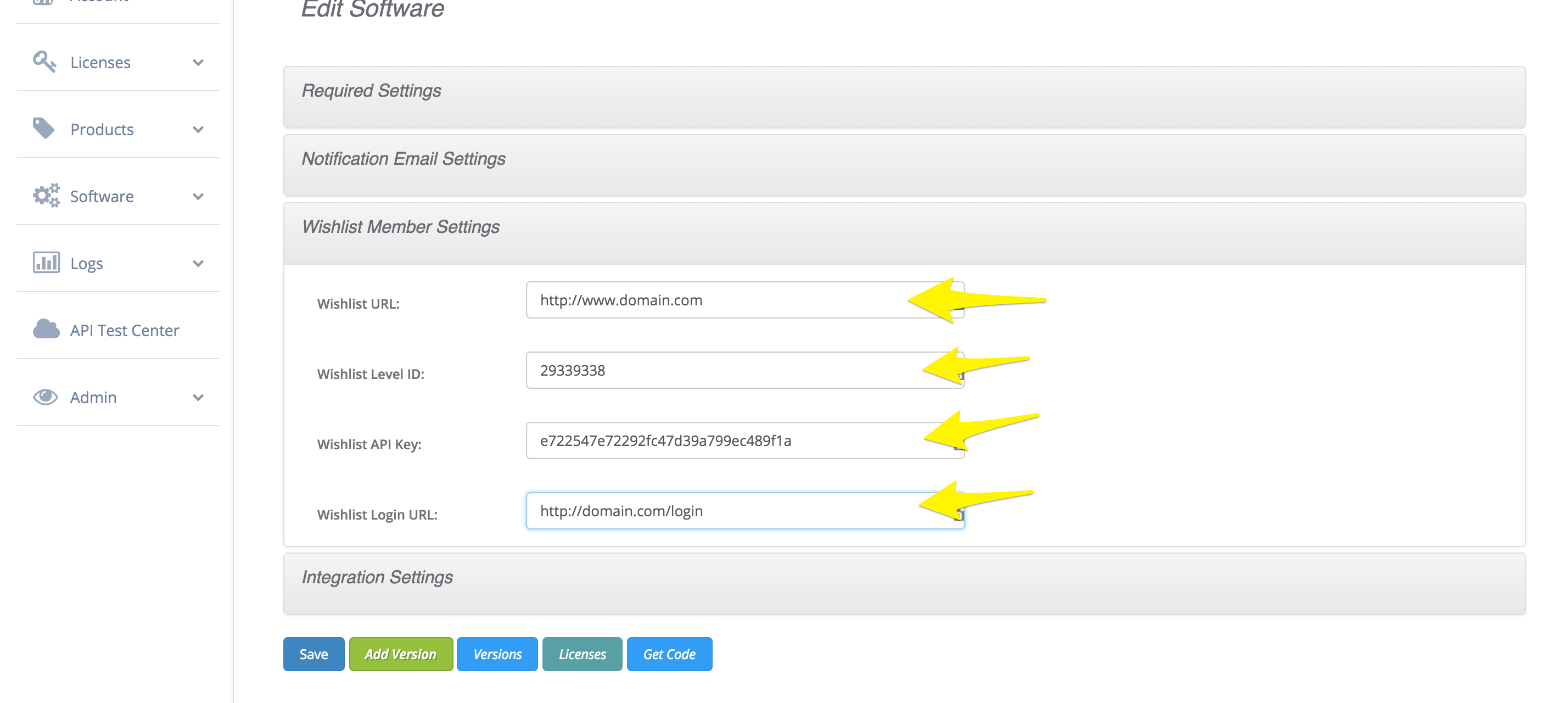Open the Admin sidebar menu
The width and height of the screenshot is (1568, 703).
pos(118,398)
